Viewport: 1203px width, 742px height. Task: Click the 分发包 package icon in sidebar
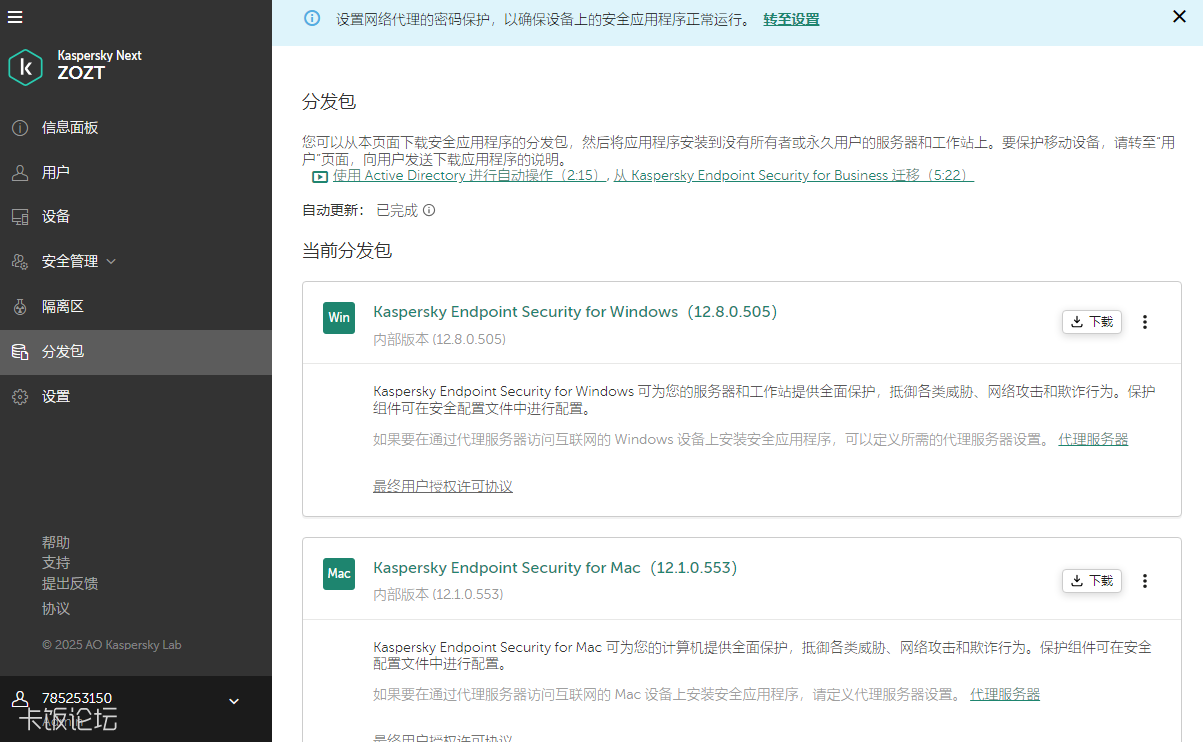click(x=20, y=352)
